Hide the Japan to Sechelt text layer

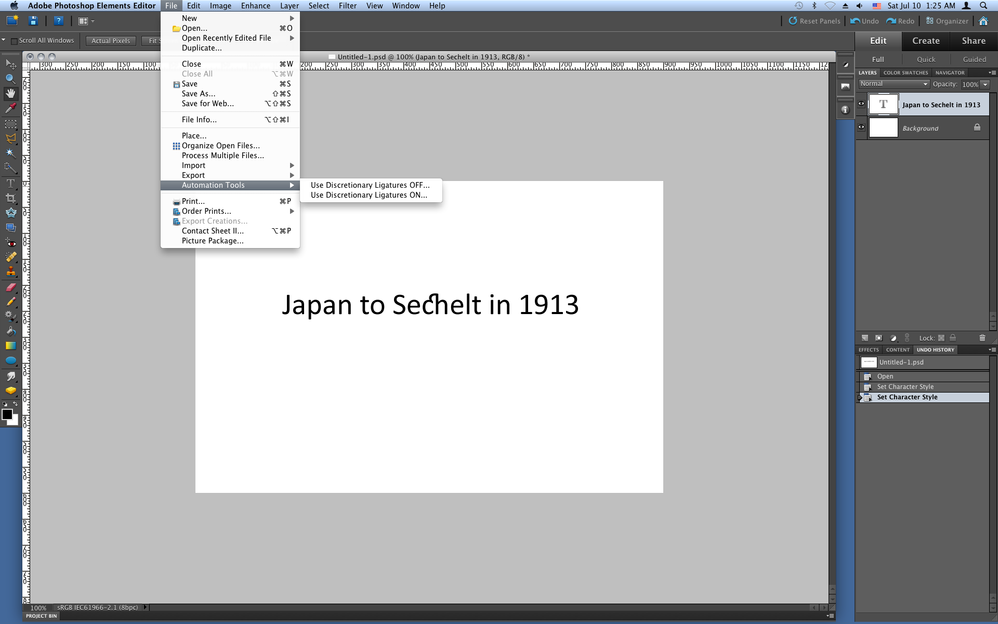(861, 104)
